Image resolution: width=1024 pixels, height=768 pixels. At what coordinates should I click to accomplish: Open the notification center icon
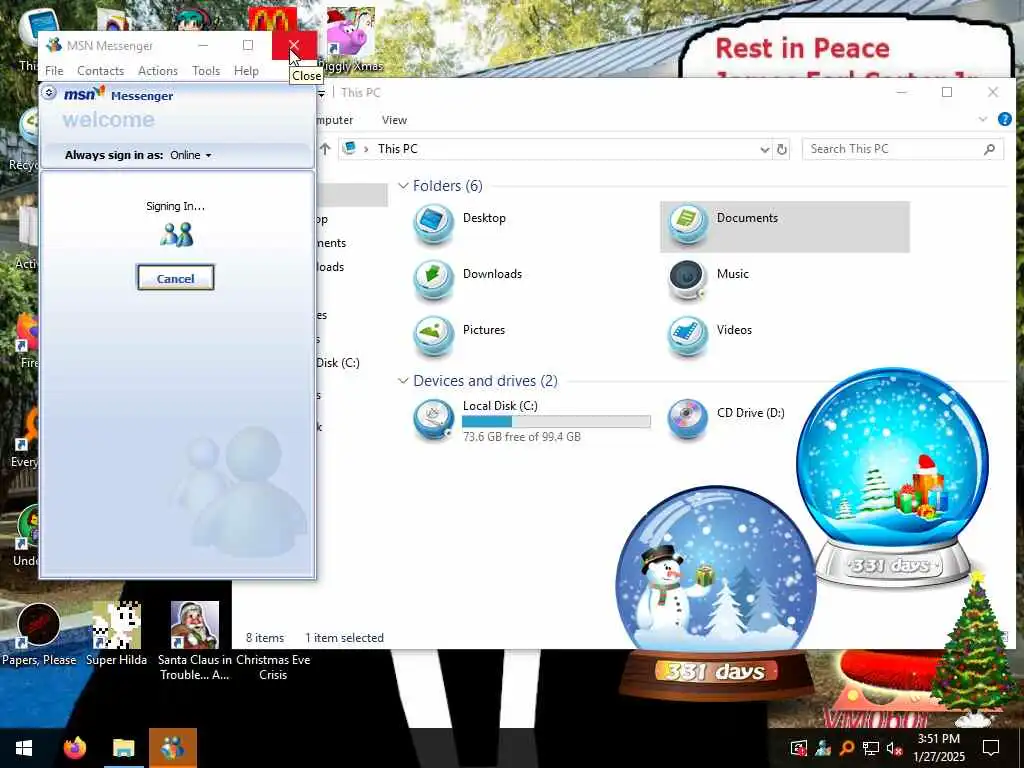click(x=991, y=748)
